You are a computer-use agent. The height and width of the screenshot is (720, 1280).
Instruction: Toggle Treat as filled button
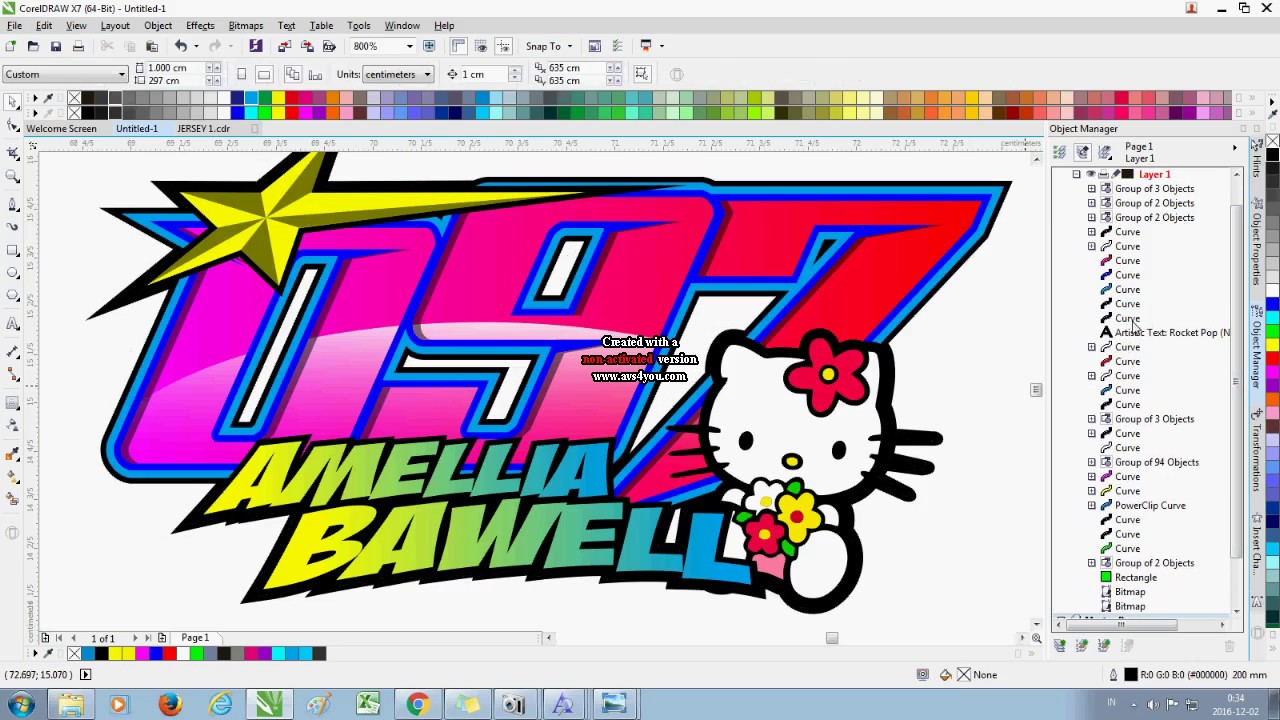642,74
